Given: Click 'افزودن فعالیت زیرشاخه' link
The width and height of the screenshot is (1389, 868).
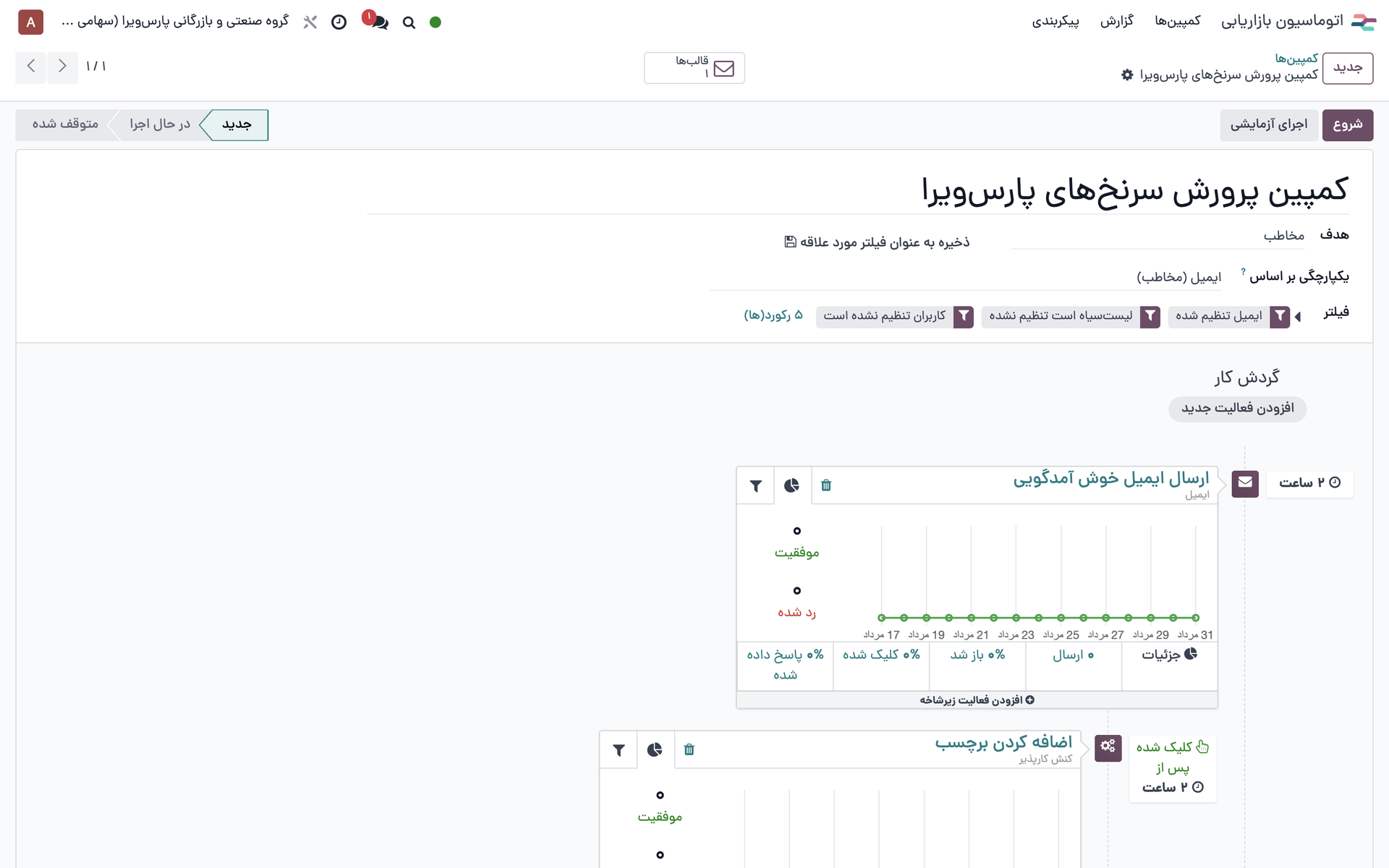Looking at the screenshot, I should pos(977,699).
